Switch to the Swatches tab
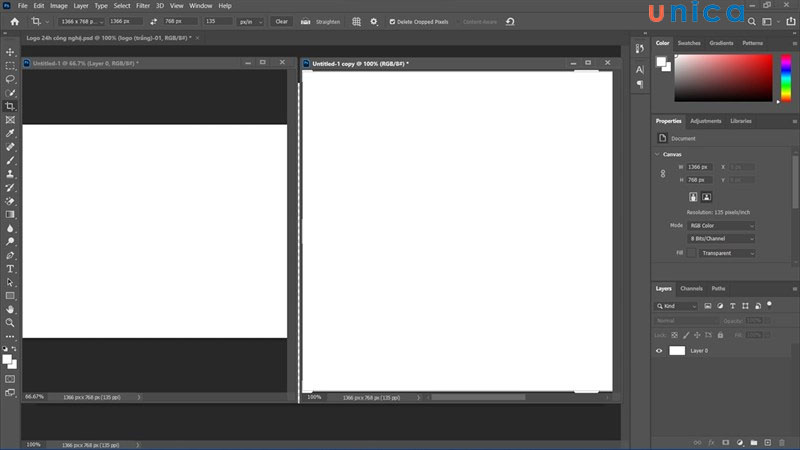The image size is (800, 450). [689, 43]
